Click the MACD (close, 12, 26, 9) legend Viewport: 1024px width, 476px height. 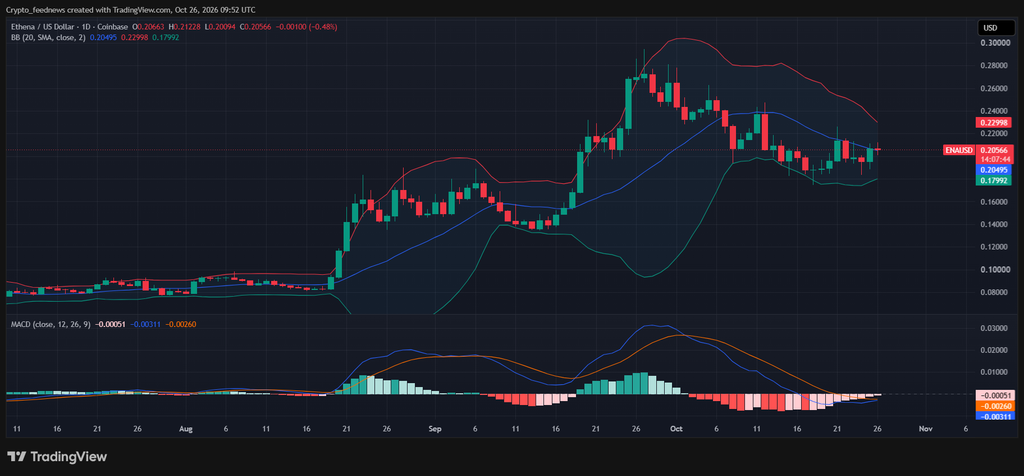[50, 324]
